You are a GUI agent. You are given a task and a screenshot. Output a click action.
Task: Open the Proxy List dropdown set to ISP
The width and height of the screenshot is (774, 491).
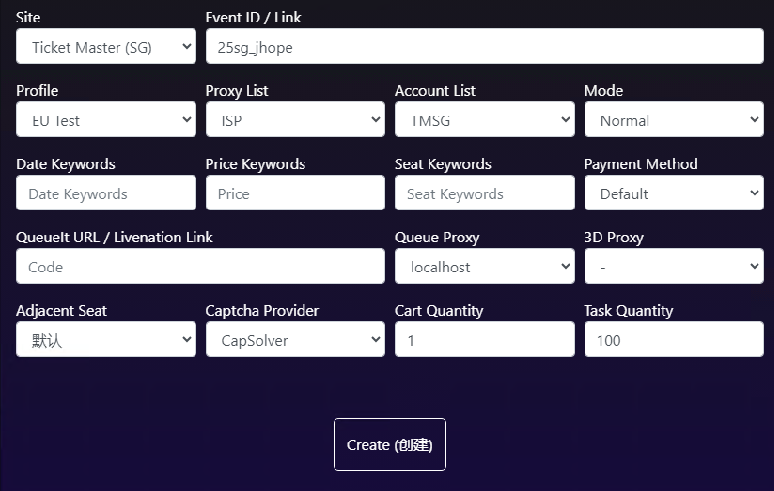click(294, 120)
